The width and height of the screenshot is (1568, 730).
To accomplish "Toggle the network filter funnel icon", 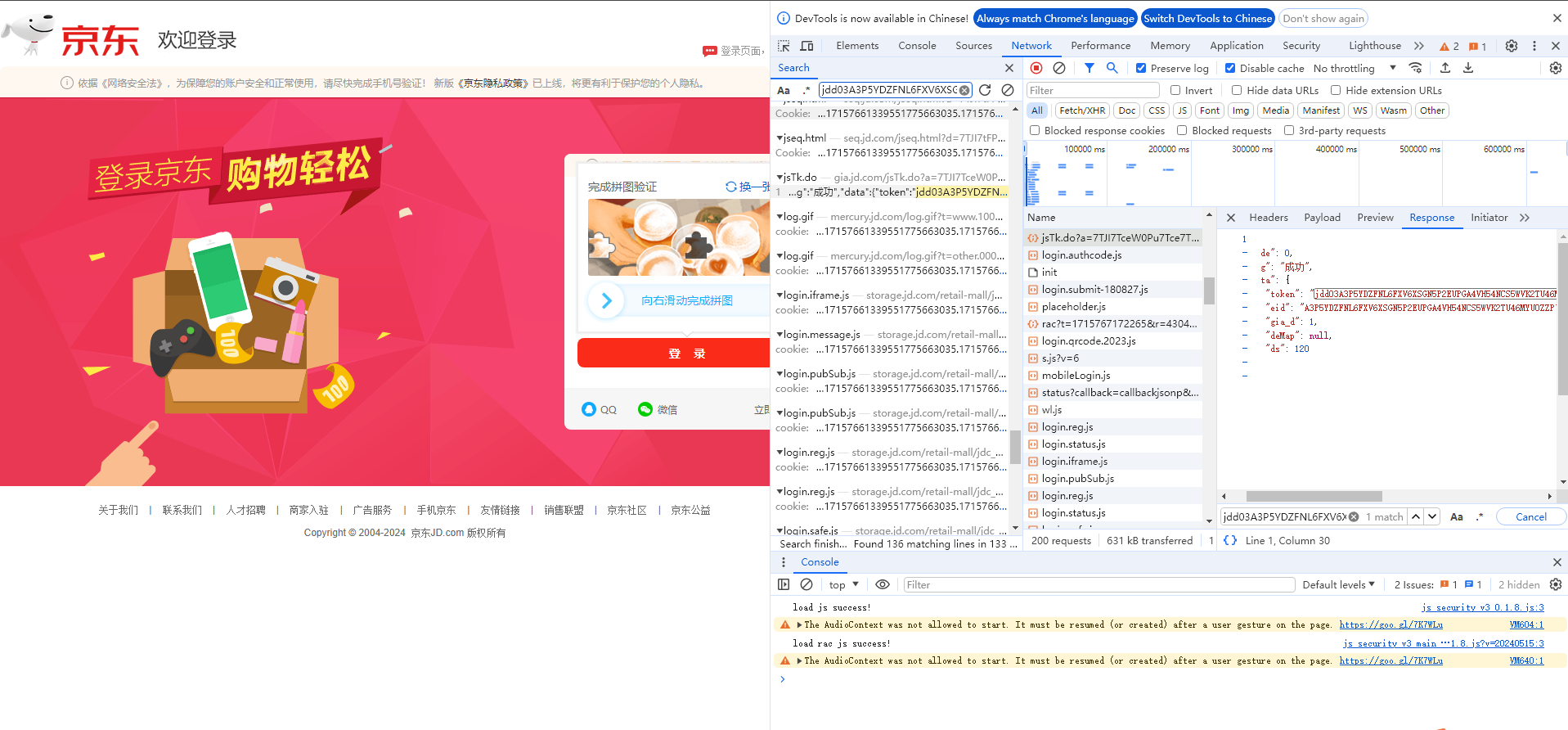I will (x=1090, y=68).
